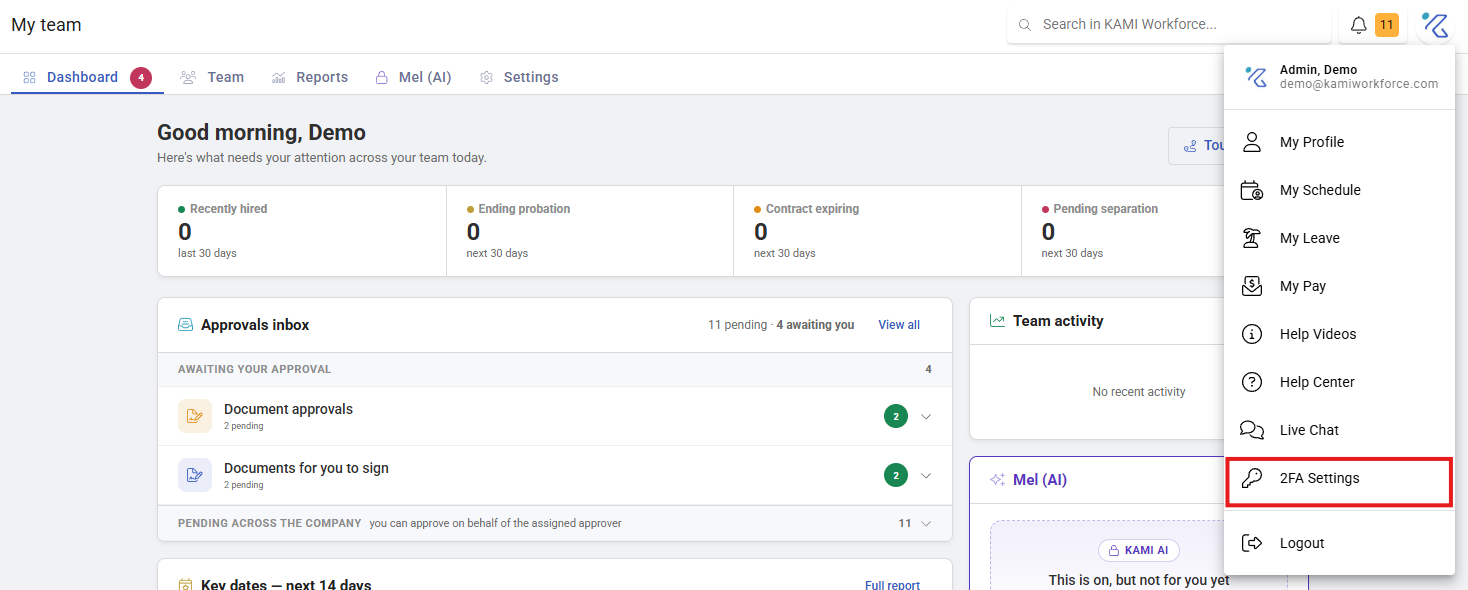
Task: Click the 2FA Settings key icon
Action: (x=1252, y=478)
